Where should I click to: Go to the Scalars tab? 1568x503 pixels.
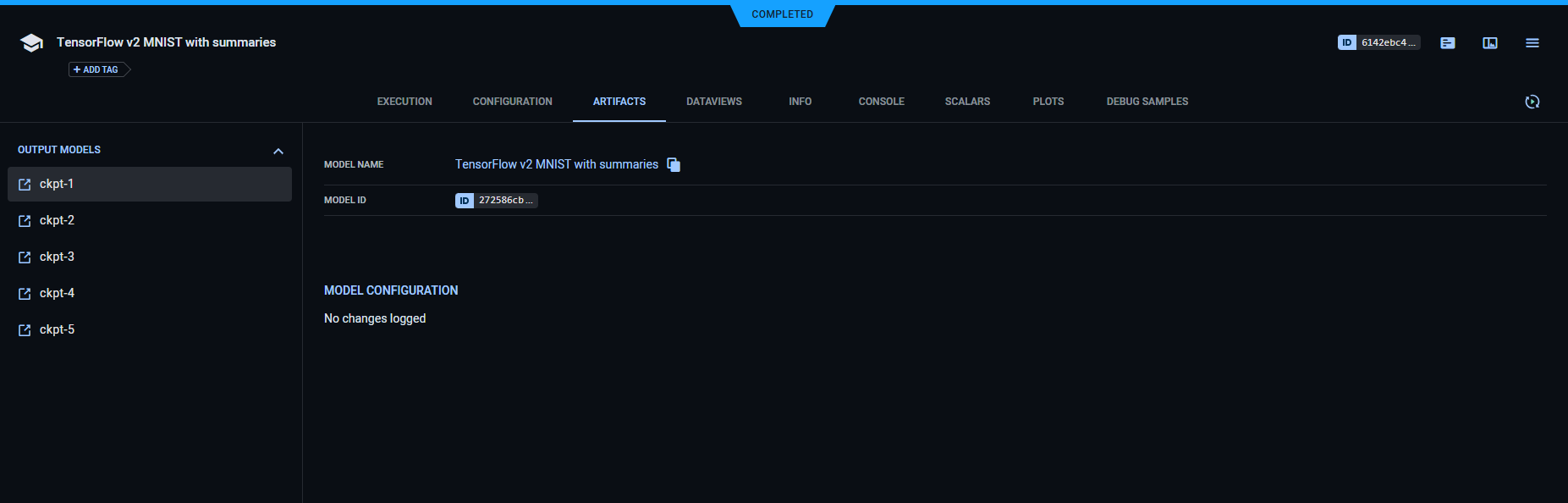coord(967,102)
